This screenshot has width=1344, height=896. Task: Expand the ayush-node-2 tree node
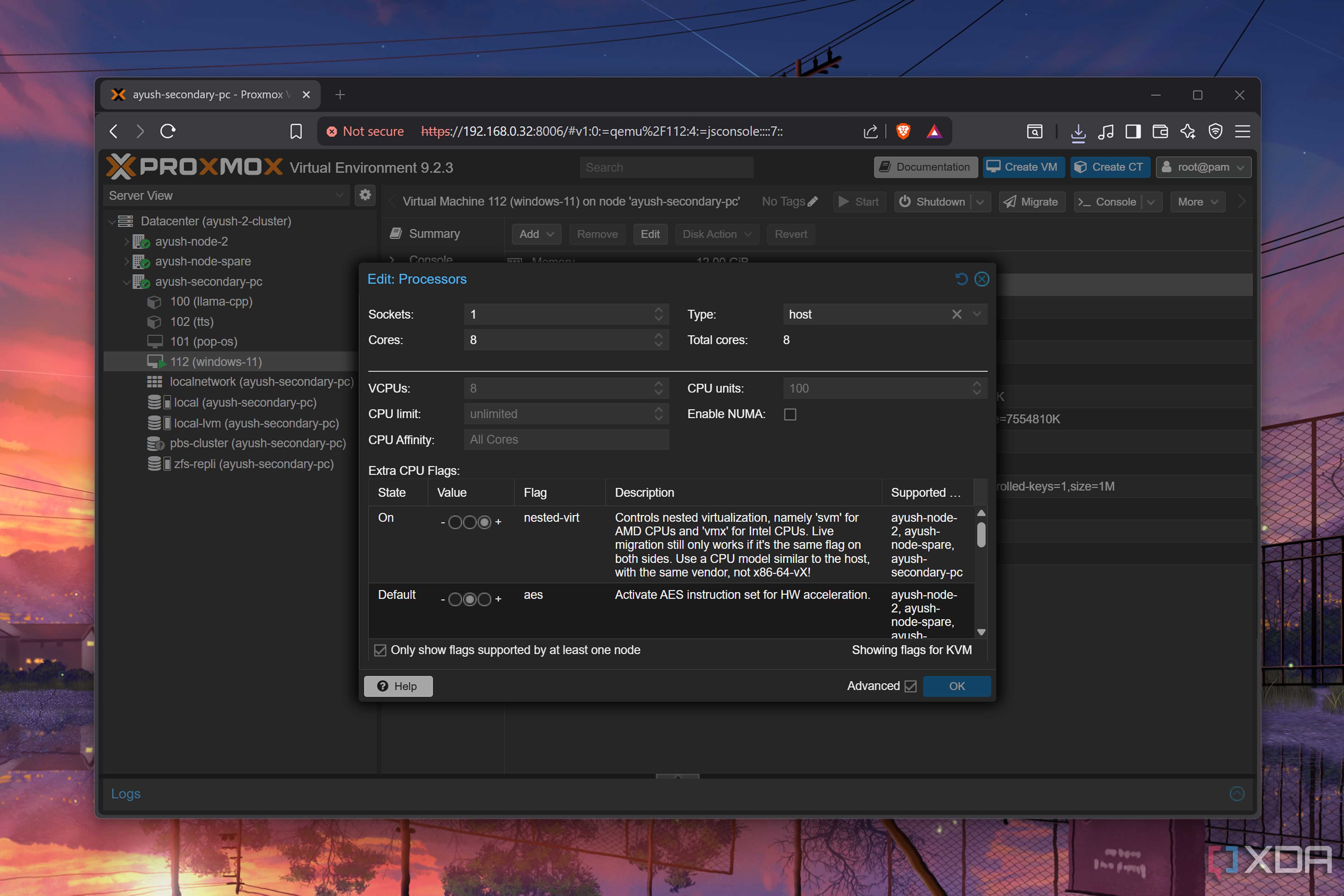point(127,242)
